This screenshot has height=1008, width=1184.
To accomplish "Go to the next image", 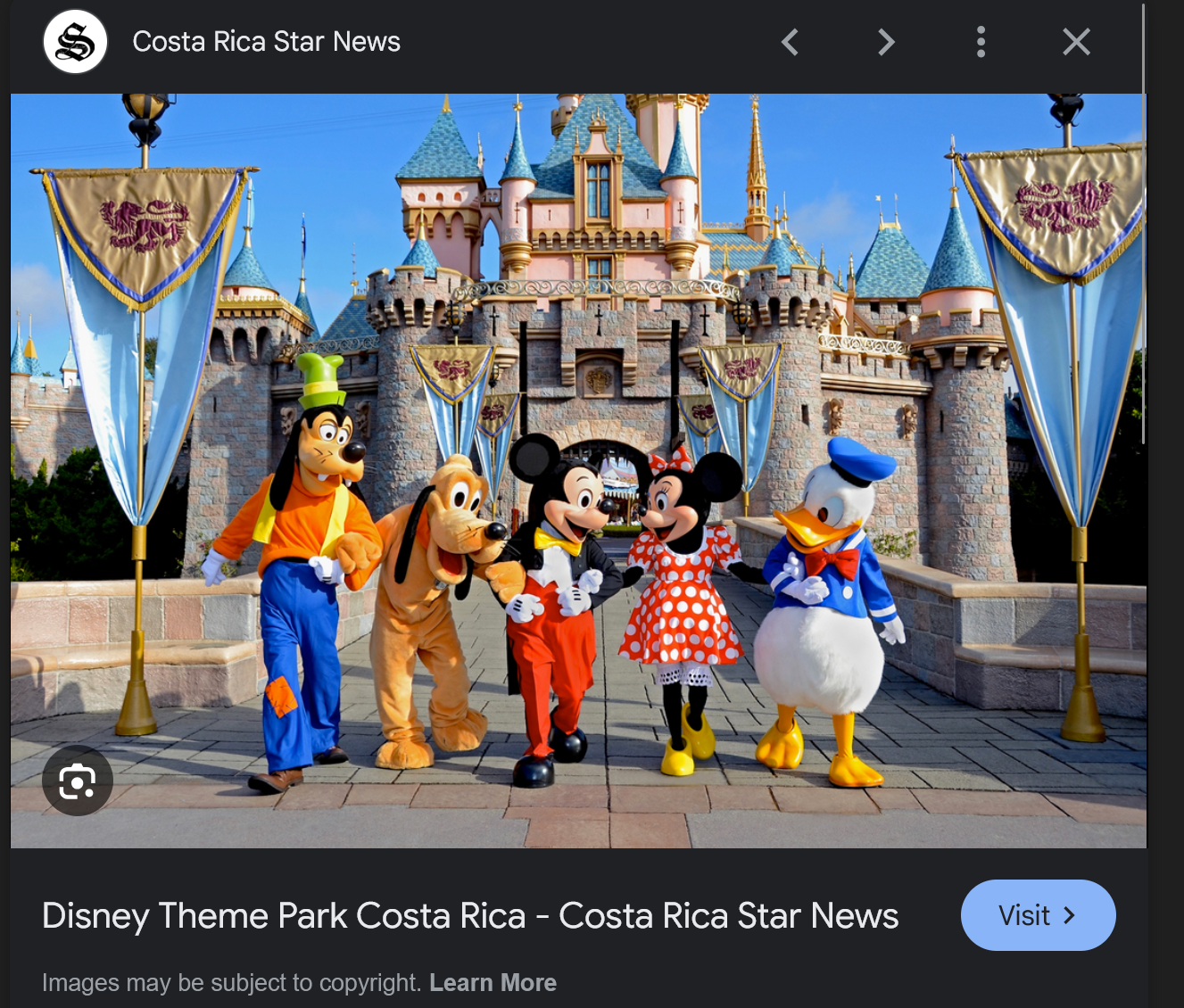I will click(885, 42).
